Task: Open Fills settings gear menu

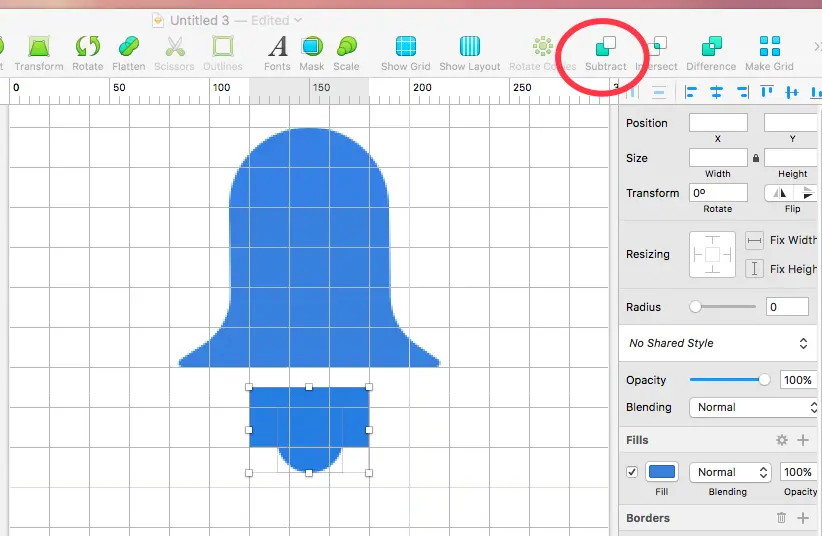Action: (x=782, y=440)
